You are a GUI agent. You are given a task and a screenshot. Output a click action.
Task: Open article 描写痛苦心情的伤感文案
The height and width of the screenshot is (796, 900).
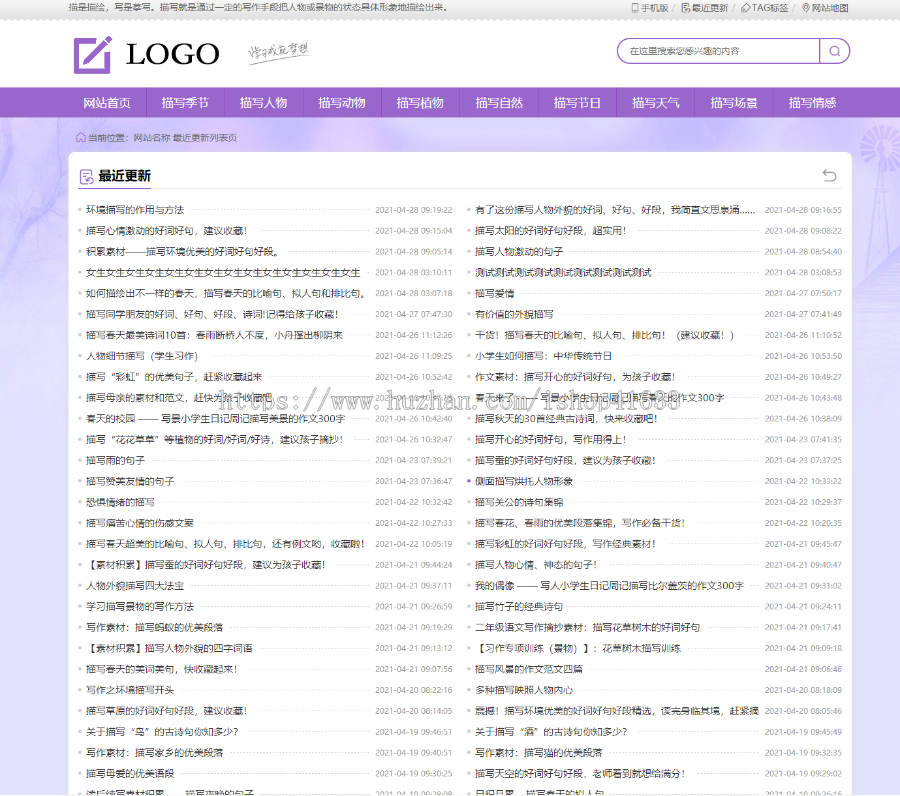click(140, 523)
